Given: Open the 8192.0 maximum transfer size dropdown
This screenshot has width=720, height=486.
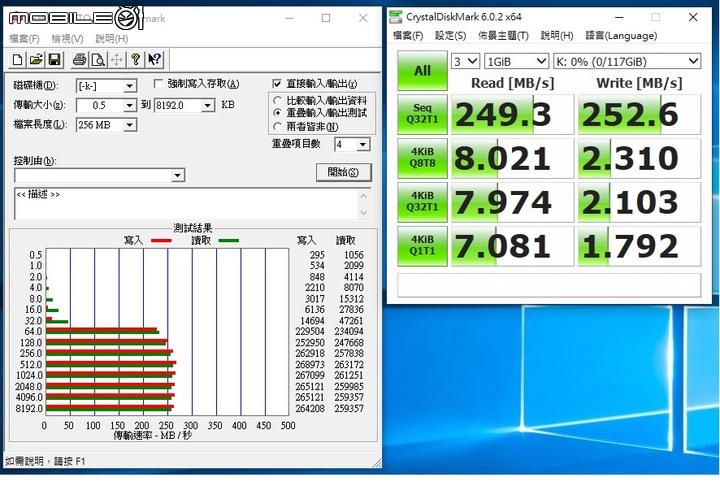Looking at the screenshot, I should (x=208, y=106).
